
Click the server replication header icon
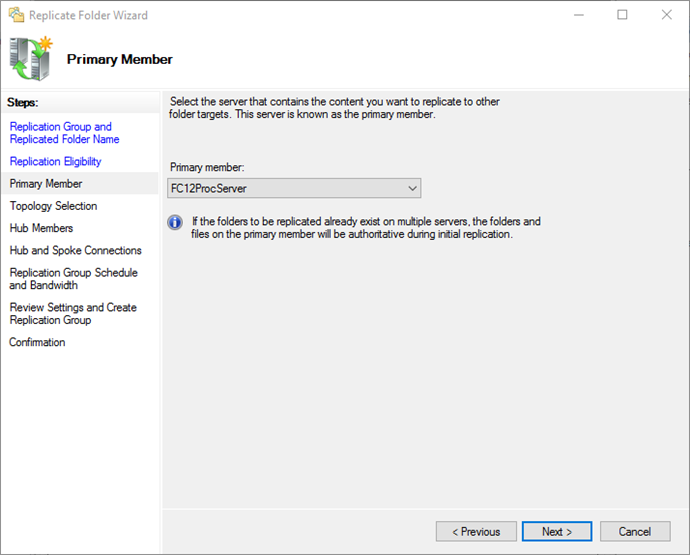click(x=31, y=59)
